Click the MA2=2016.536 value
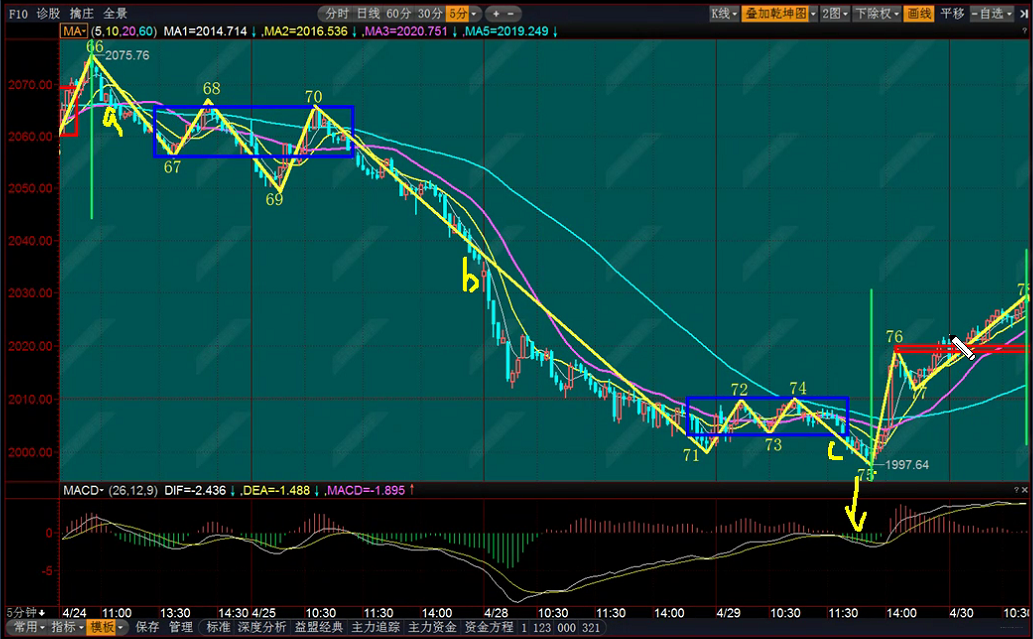1033x639 pixels. click(x=305, y=31)
